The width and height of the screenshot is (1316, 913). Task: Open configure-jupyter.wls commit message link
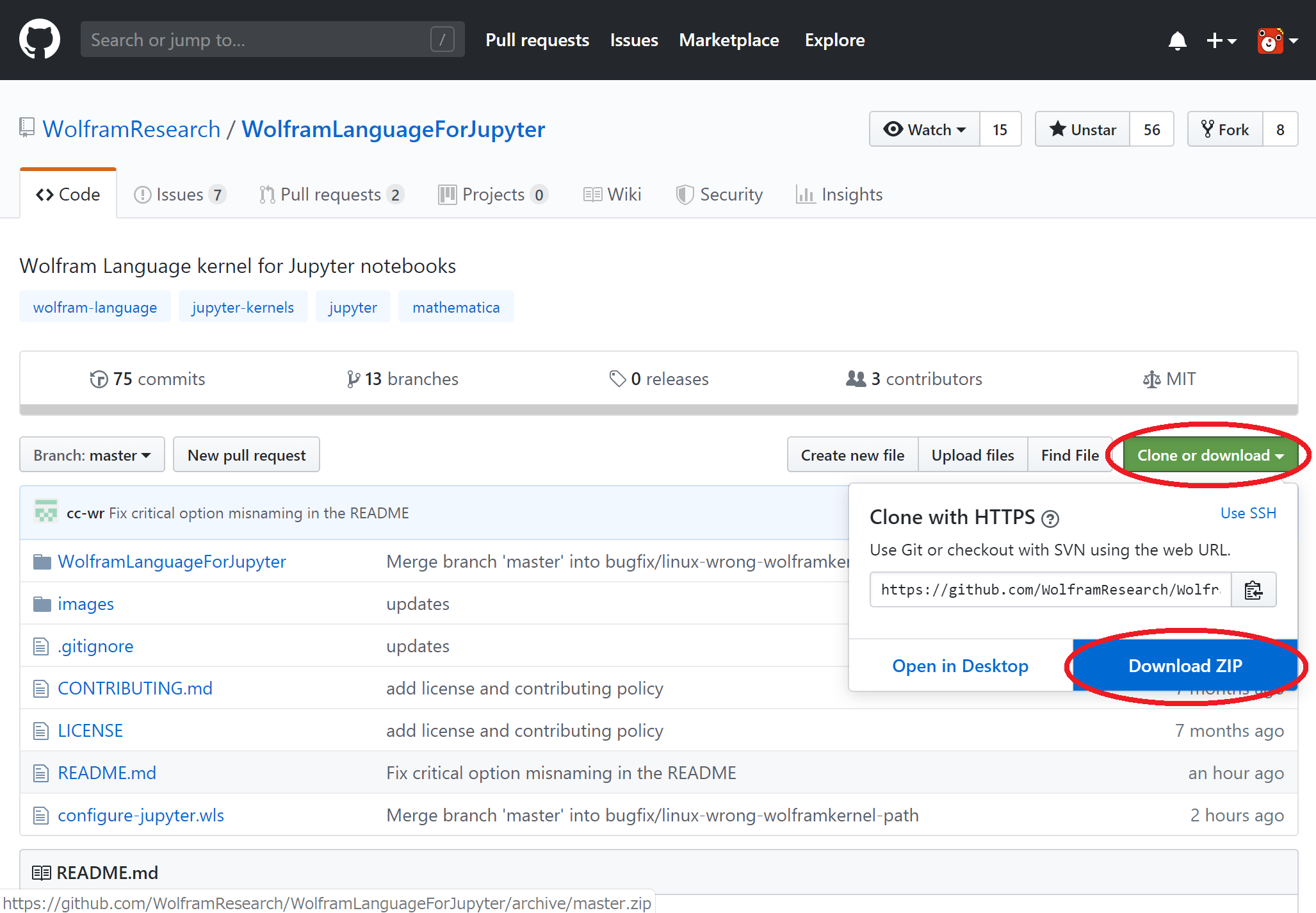tap(652, 815)
